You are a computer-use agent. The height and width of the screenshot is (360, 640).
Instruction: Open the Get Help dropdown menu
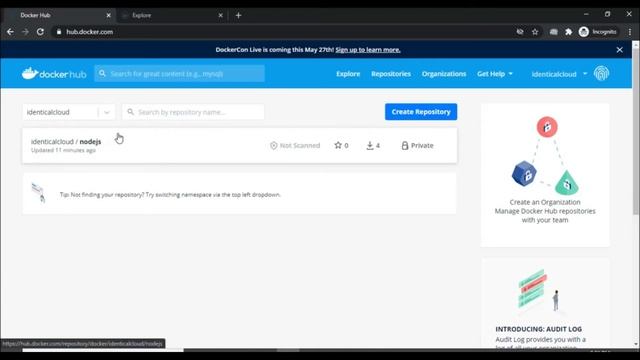point(495,74)
